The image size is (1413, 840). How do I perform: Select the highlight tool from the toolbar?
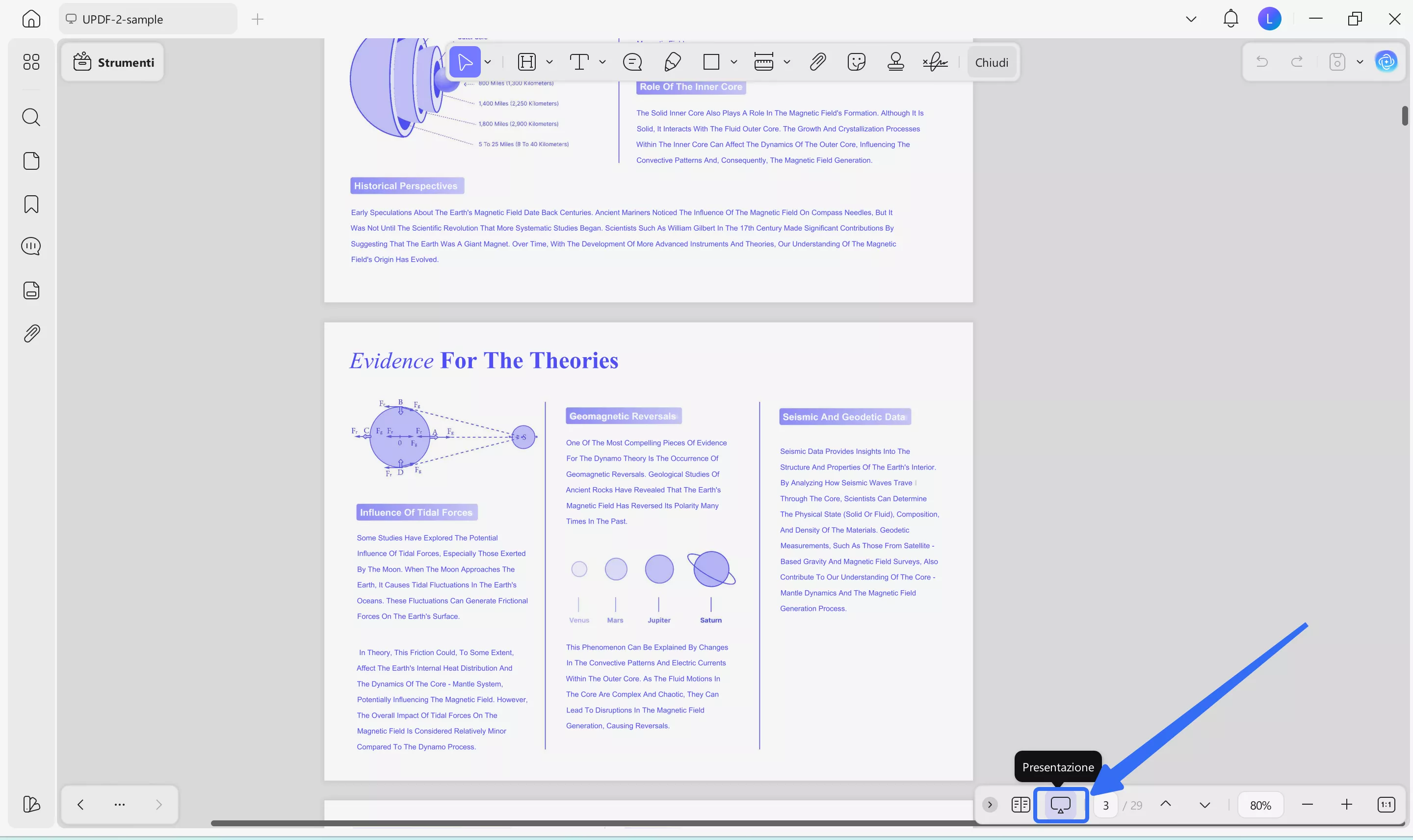(526, 62)
